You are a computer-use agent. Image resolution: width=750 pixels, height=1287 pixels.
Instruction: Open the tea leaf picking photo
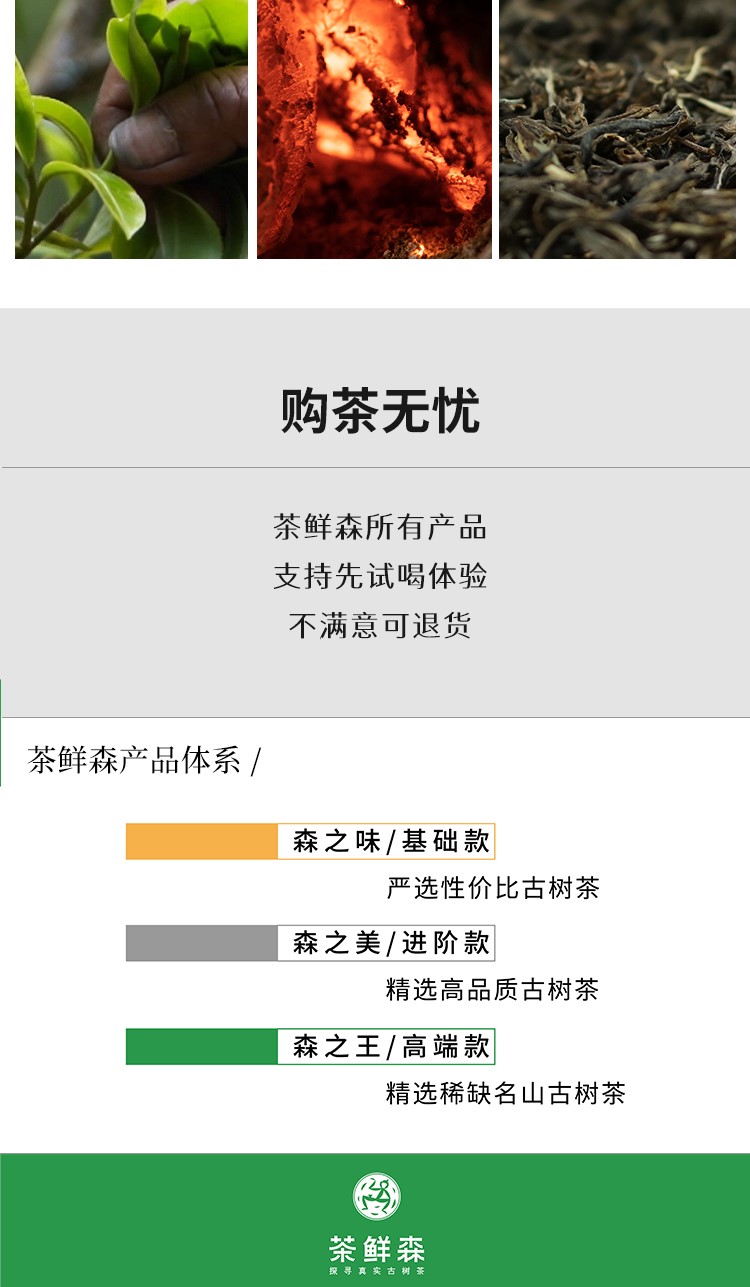pos(131,129)
